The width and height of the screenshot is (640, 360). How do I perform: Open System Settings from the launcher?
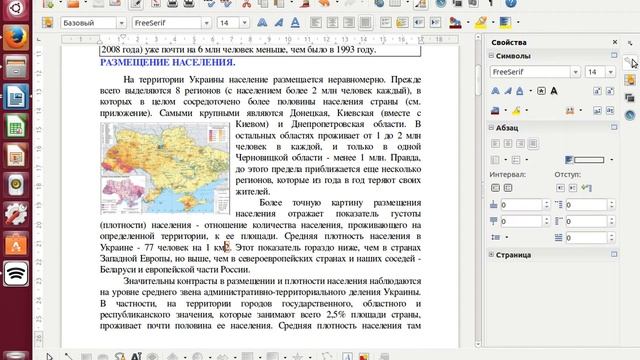(x=16, y=214)
